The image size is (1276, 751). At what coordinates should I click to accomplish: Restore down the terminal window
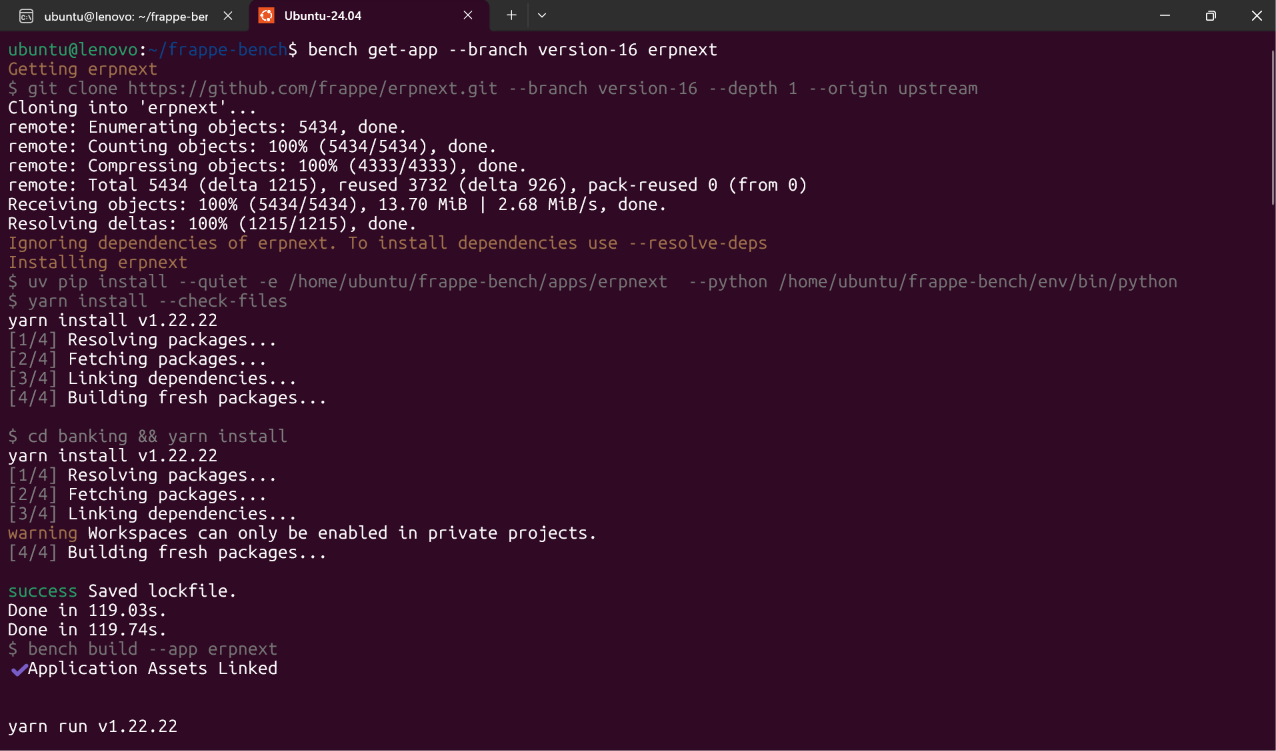pyautogui.click(x=1211, y=15)
